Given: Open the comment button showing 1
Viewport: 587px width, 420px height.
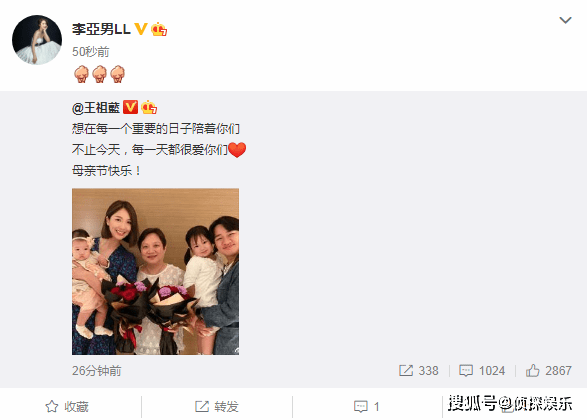Looking at the screenshot, I should (x=367, y=407).
